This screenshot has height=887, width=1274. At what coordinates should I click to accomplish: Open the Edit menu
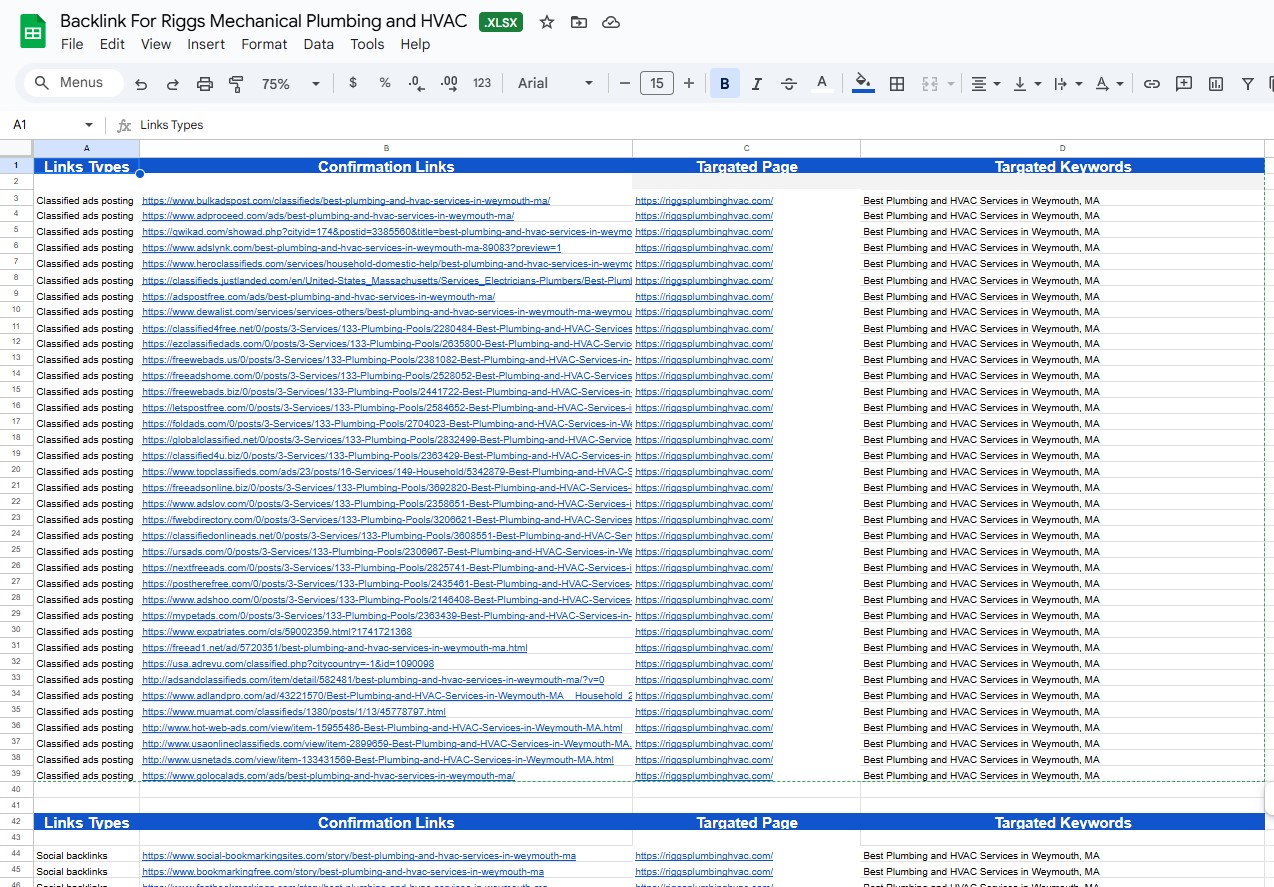point(112,44)
